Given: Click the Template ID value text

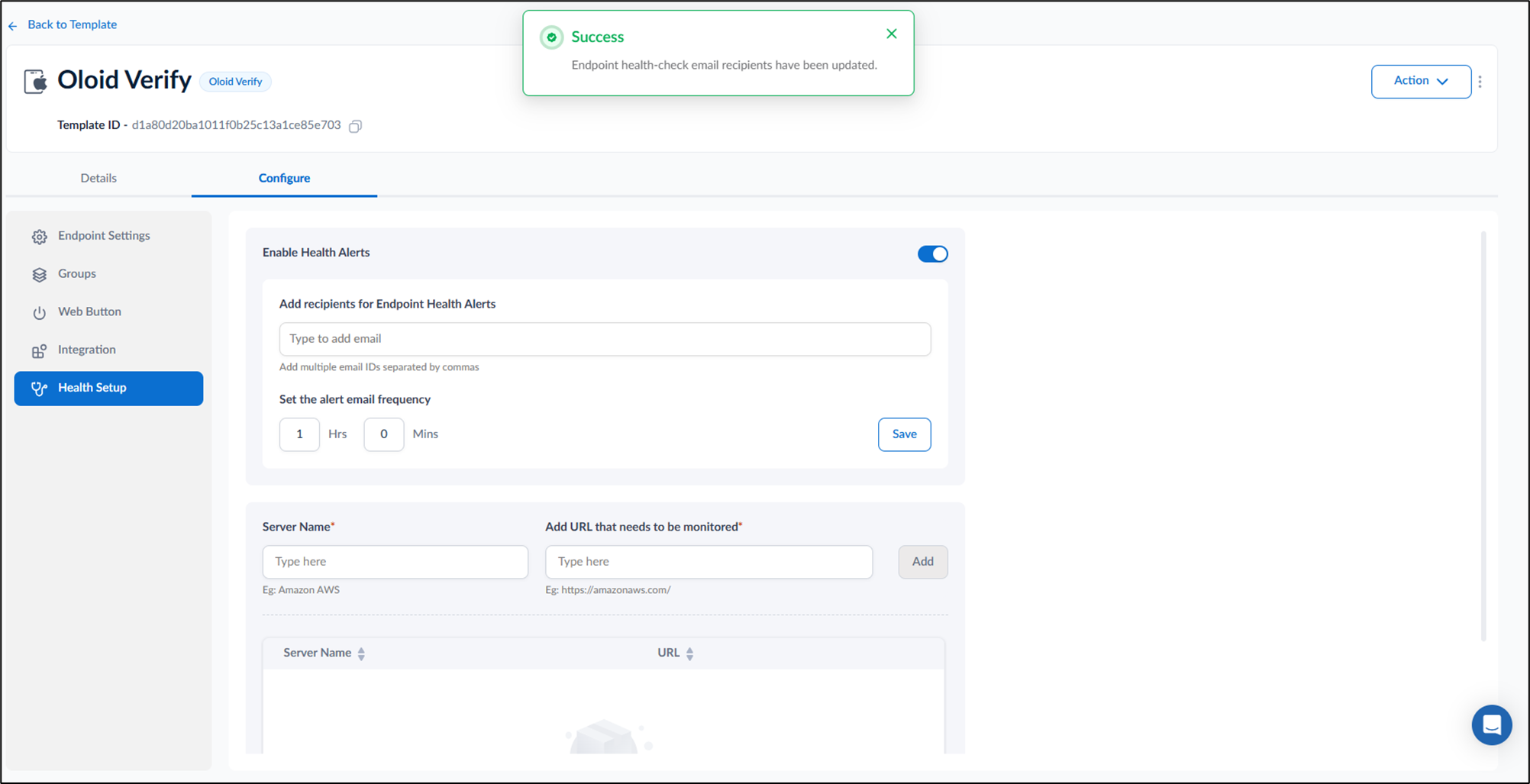Looking at the screenshot, I should point(236,125).
